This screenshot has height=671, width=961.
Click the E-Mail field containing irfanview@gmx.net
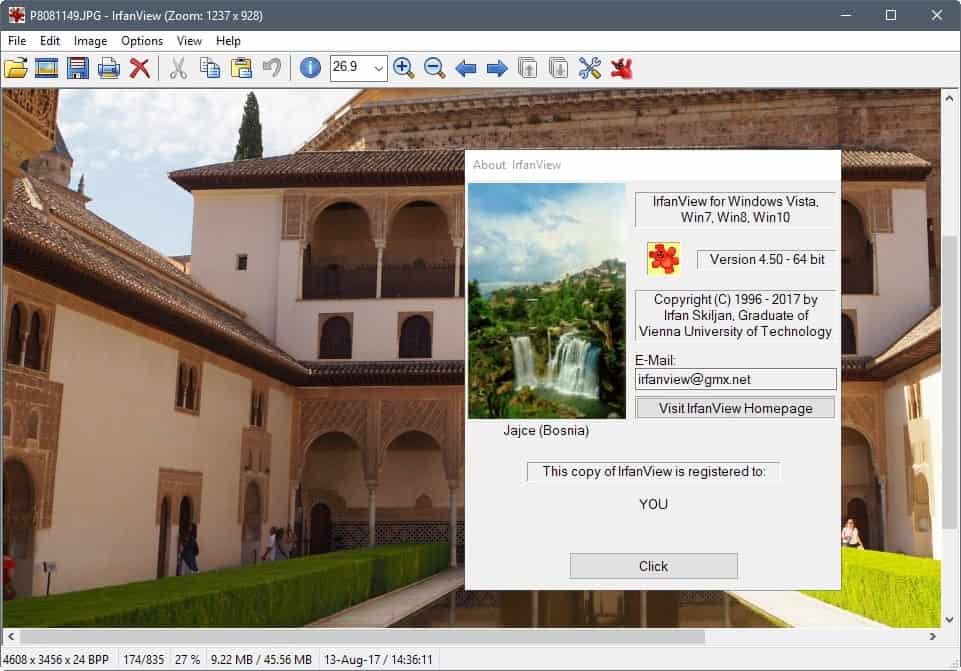pyautogui.click(x=735, y=380)
